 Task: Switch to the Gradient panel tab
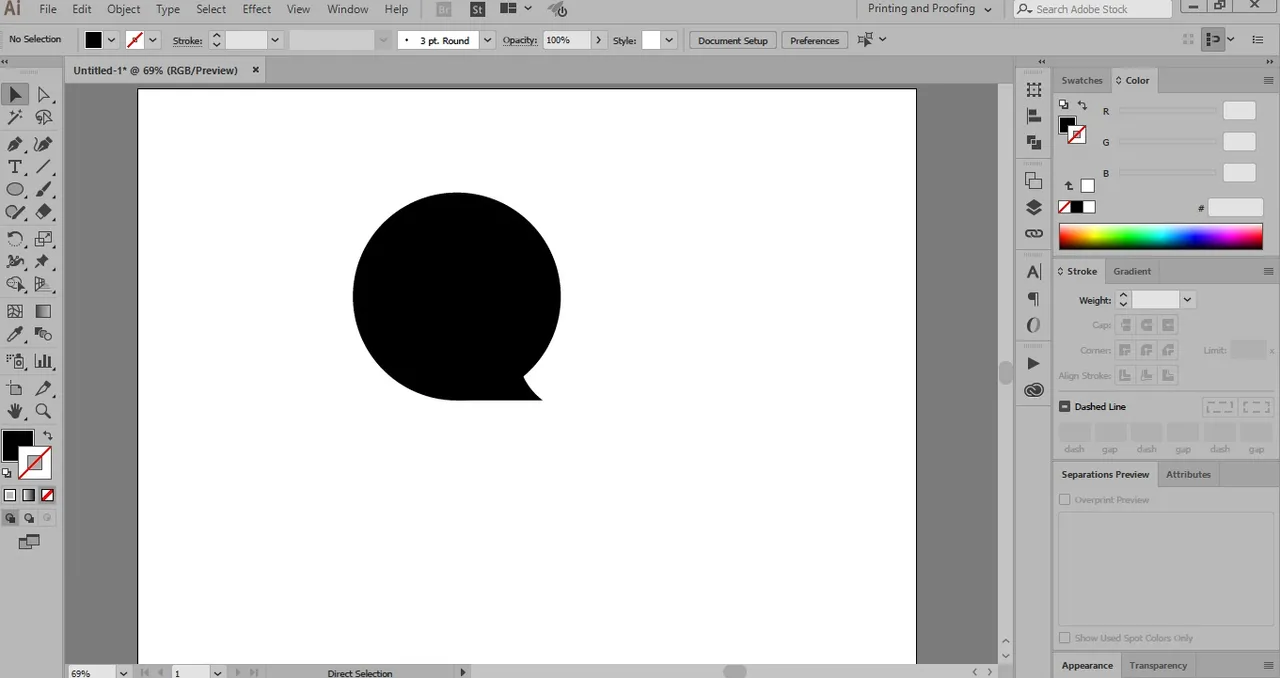(1132, 271)
